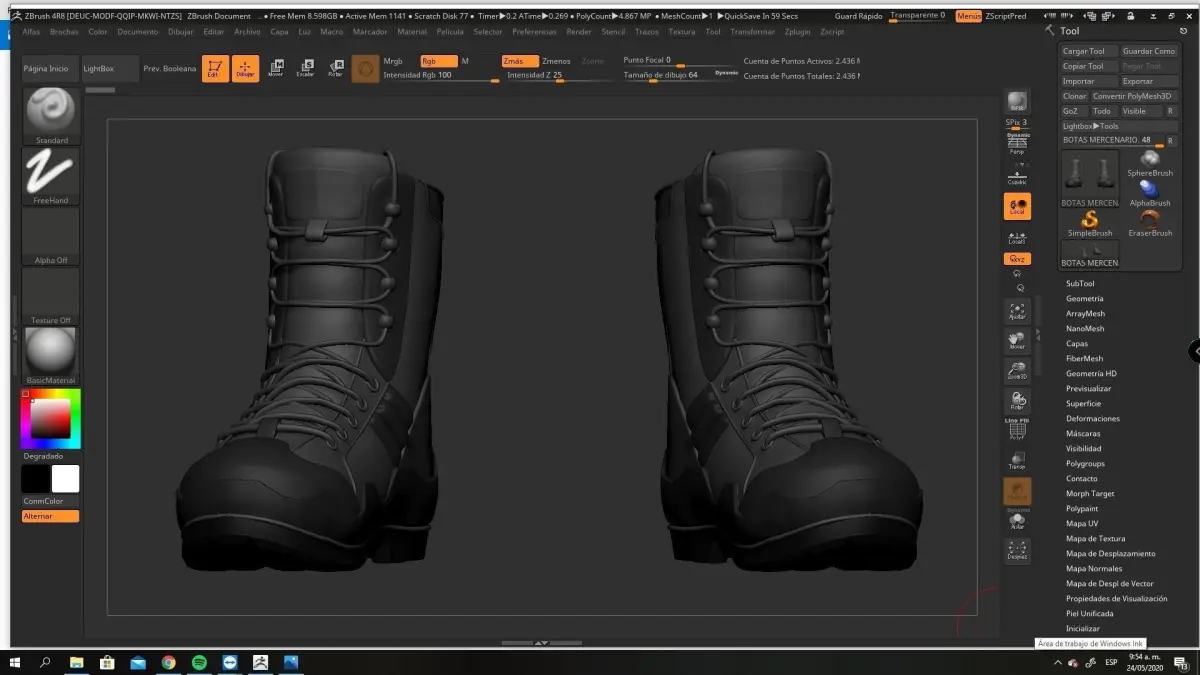Select the Escalar scale tool
The height and width of the screenshot is (675, 1200).
click(305, 68)
